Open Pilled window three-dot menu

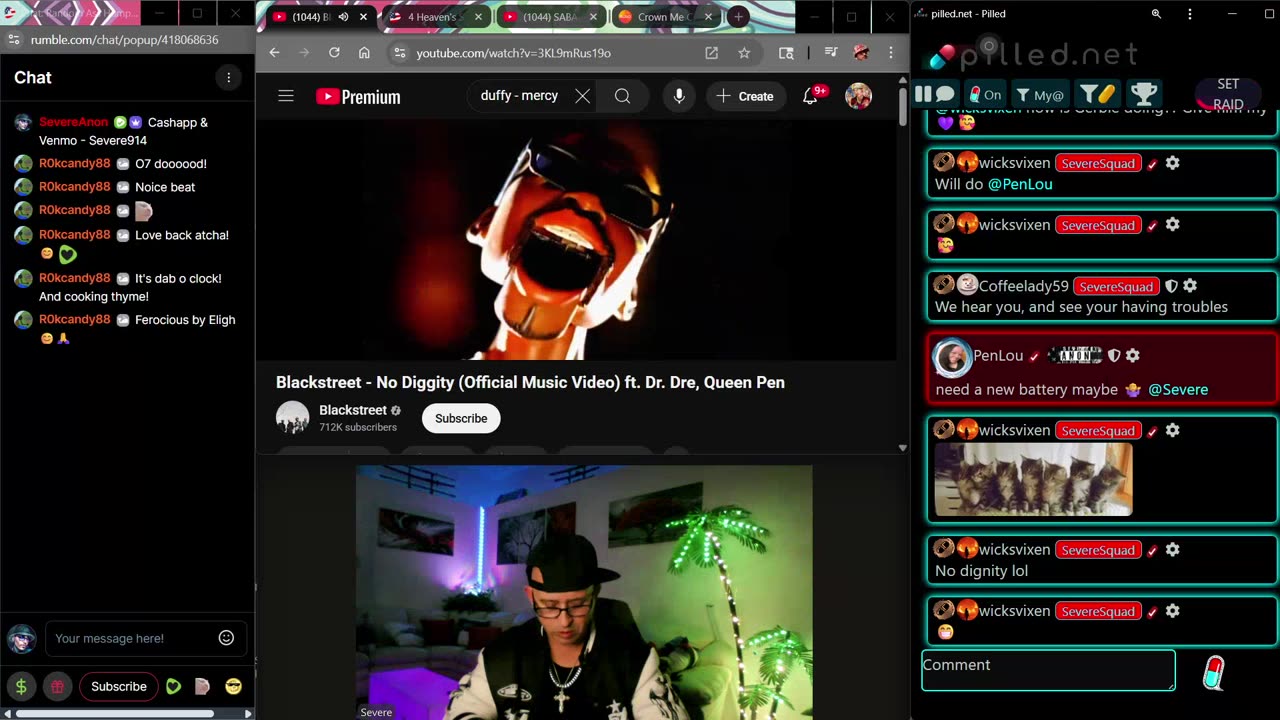point(1189,14)
